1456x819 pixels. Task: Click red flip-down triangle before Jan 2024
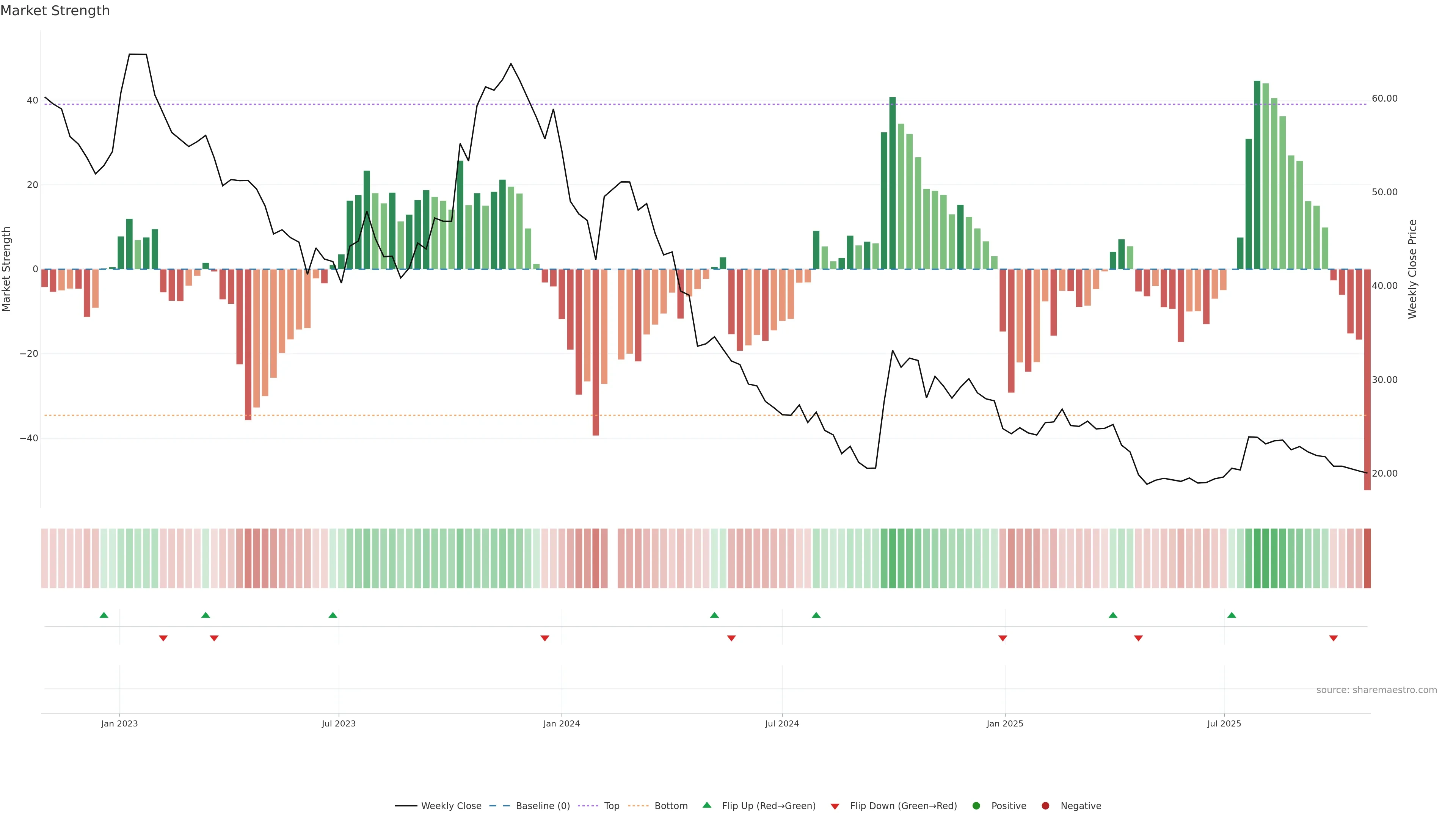coord(545,638)
